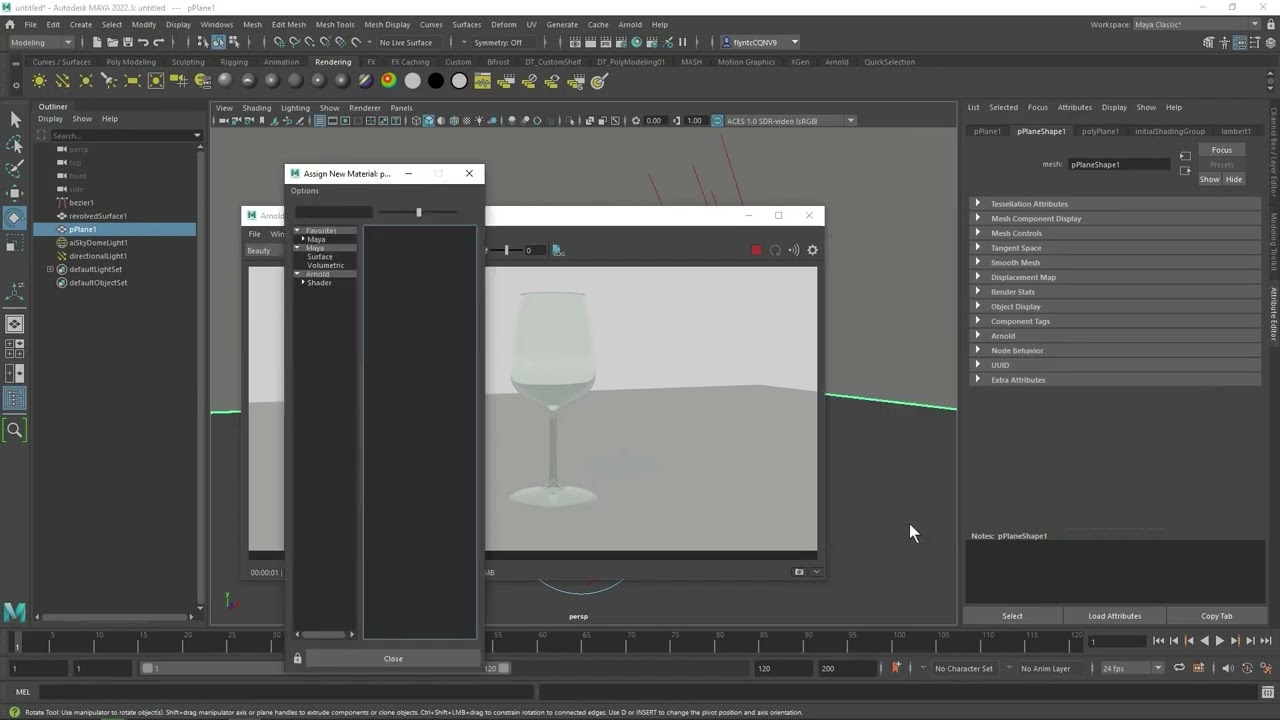Toggle loop playback mode

pos(1179,668)
